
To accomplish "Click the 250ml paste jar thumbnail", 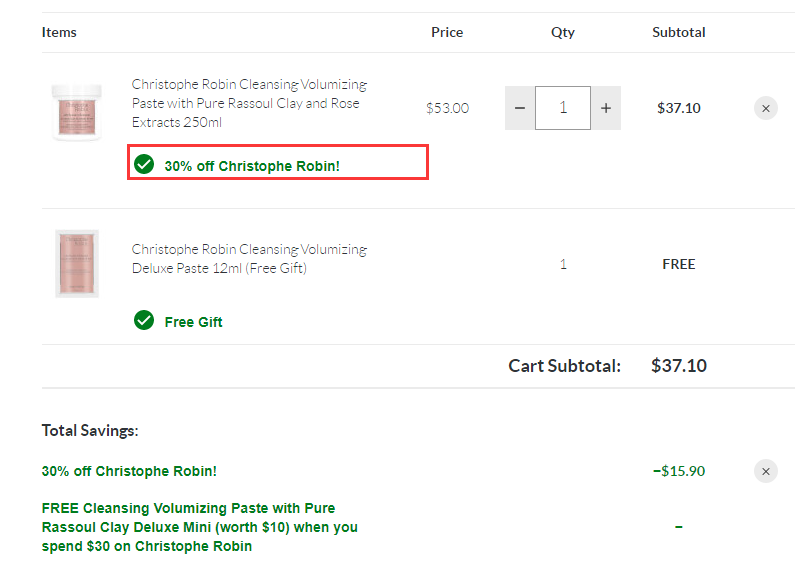I will click(77, 112).
